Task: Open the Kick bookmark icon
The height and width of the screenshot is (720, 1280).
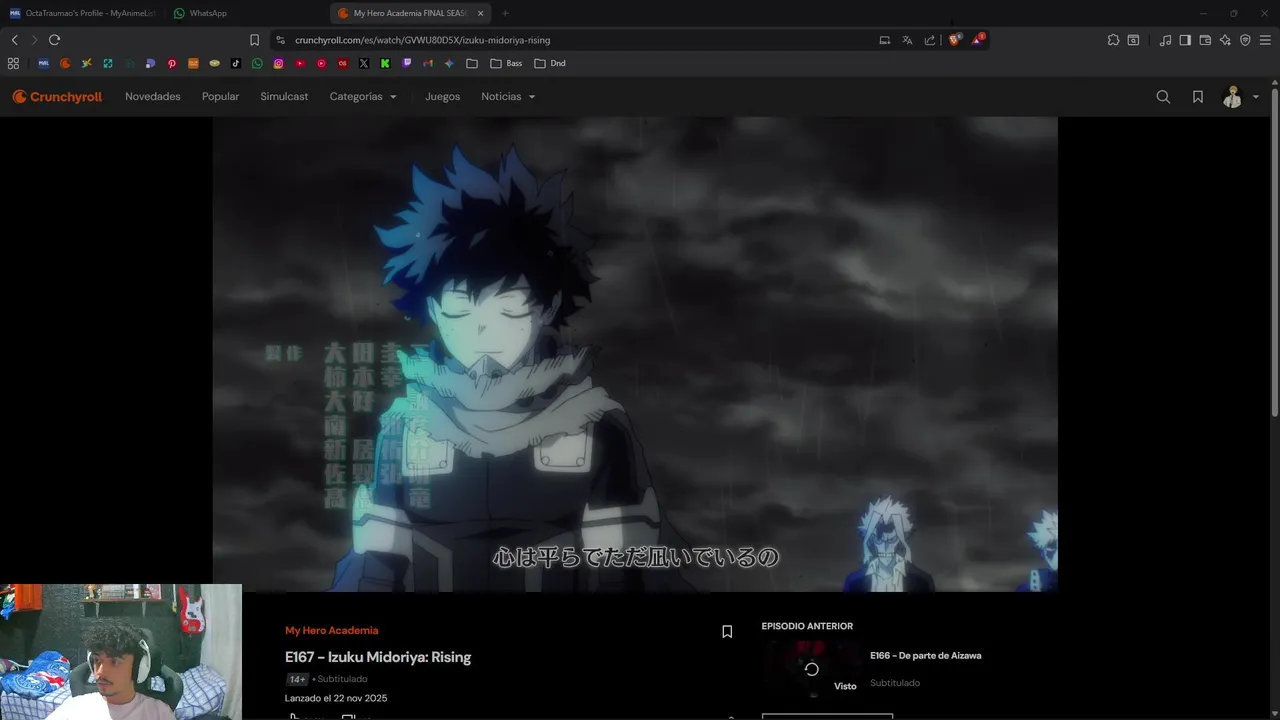Action: (x=385, y=63)
